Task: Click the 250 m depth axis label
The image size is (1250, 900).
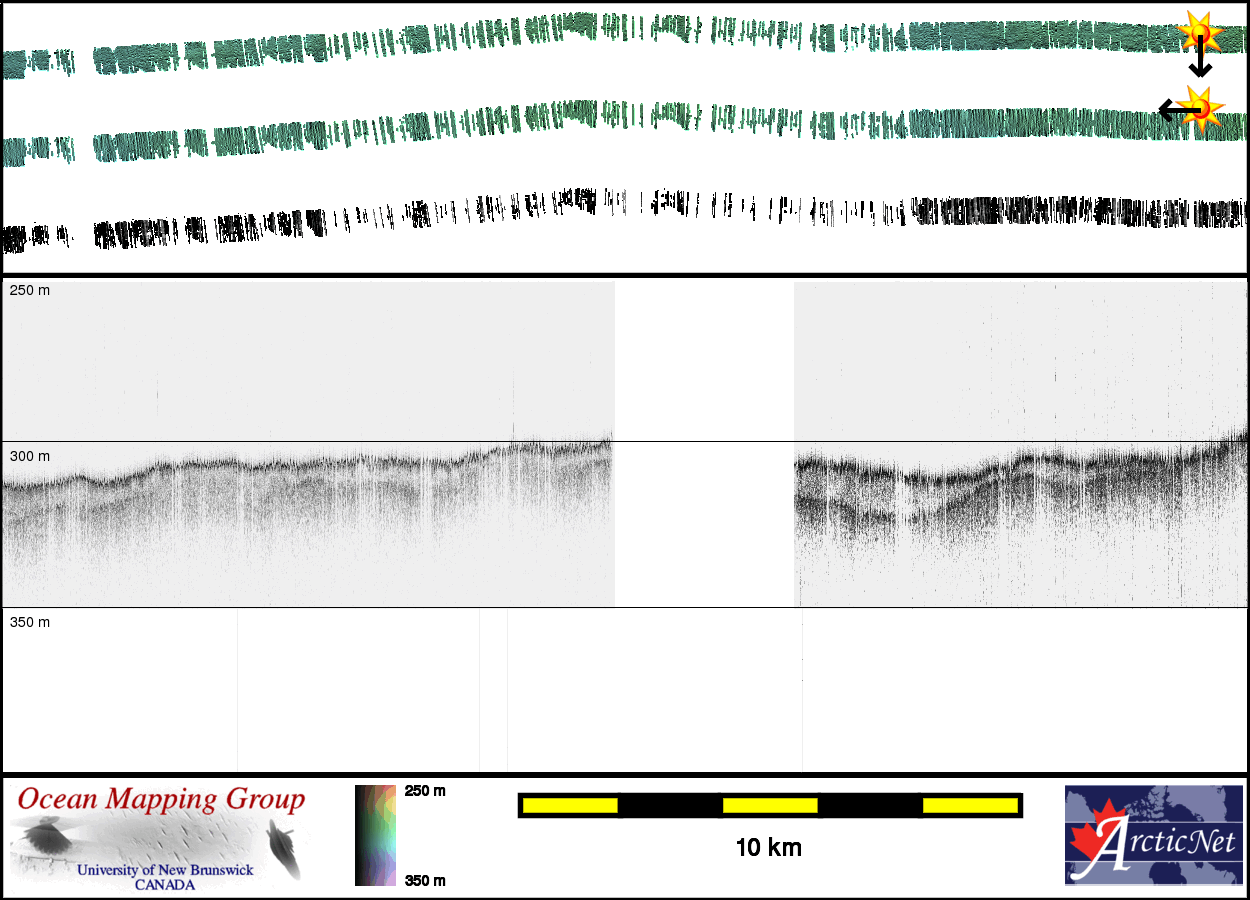Action: [29, 290]
